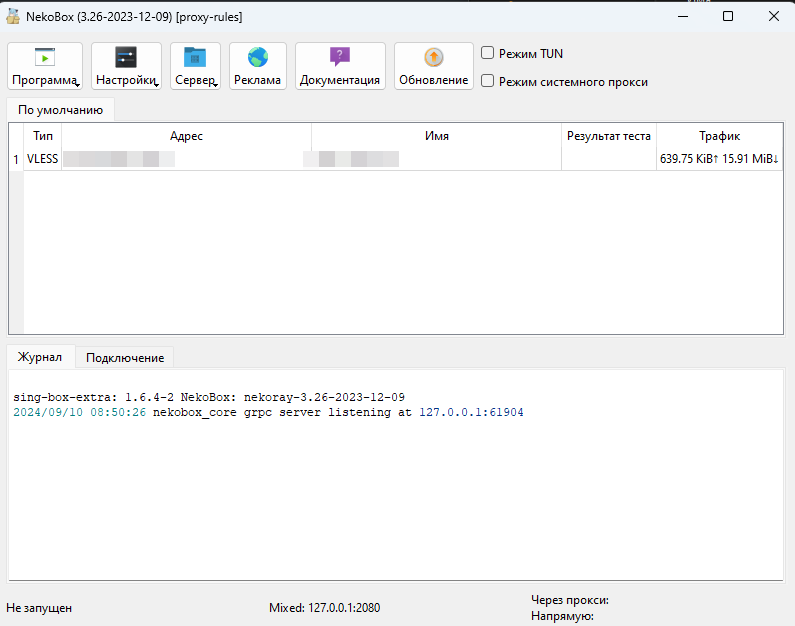Click the NekoBox app icon in title bar

tap(14, 16)
